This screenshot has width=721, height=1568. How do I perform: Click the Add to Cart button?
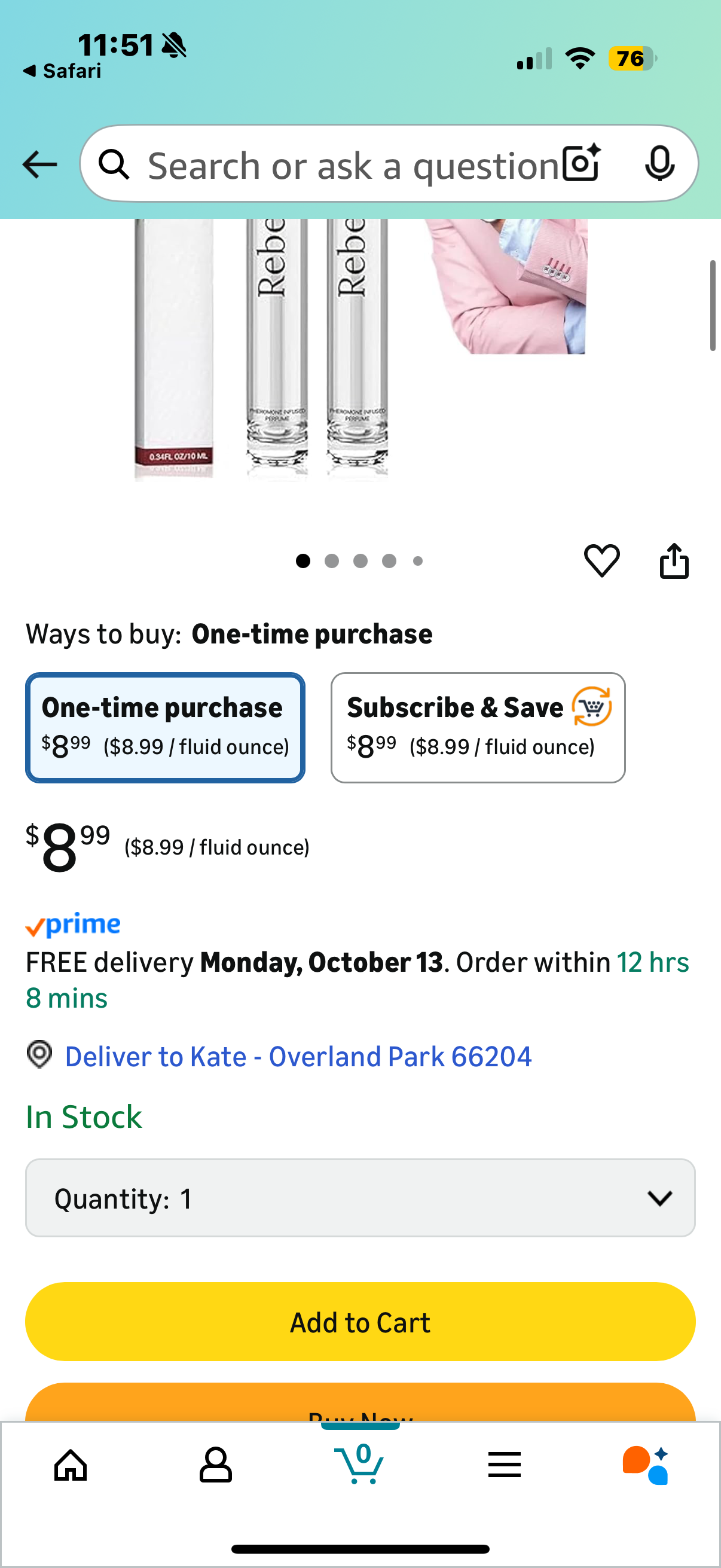[x=360, y=1322]
